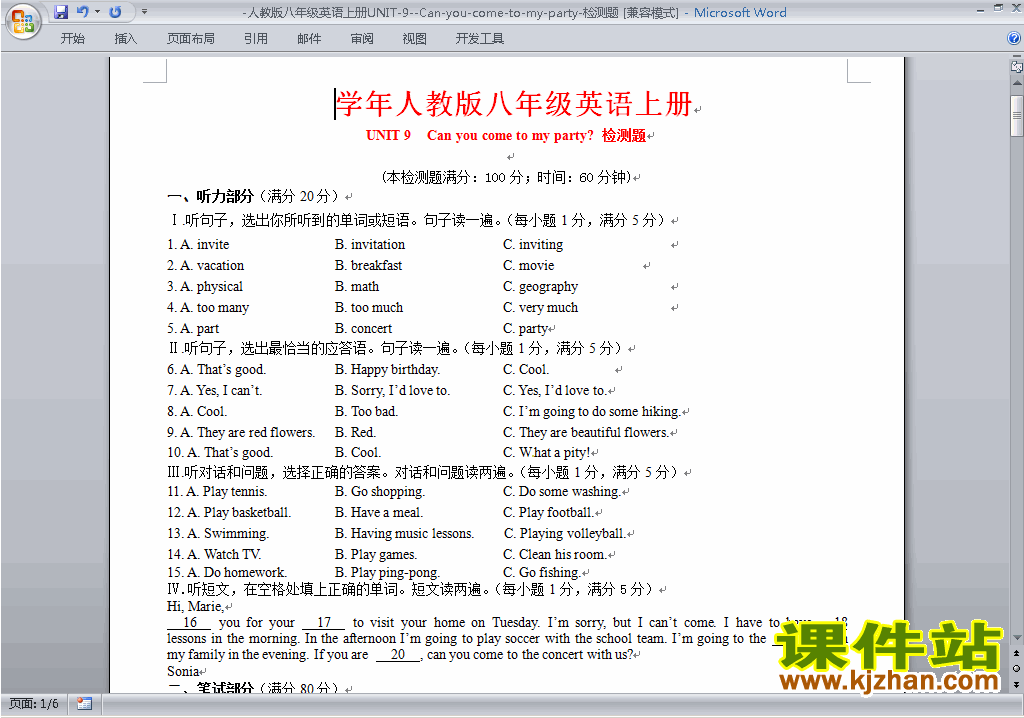Viewport: 1024px width, 718px height.
Task: Click the signature 'Sonia'
Action: point(183,671)
